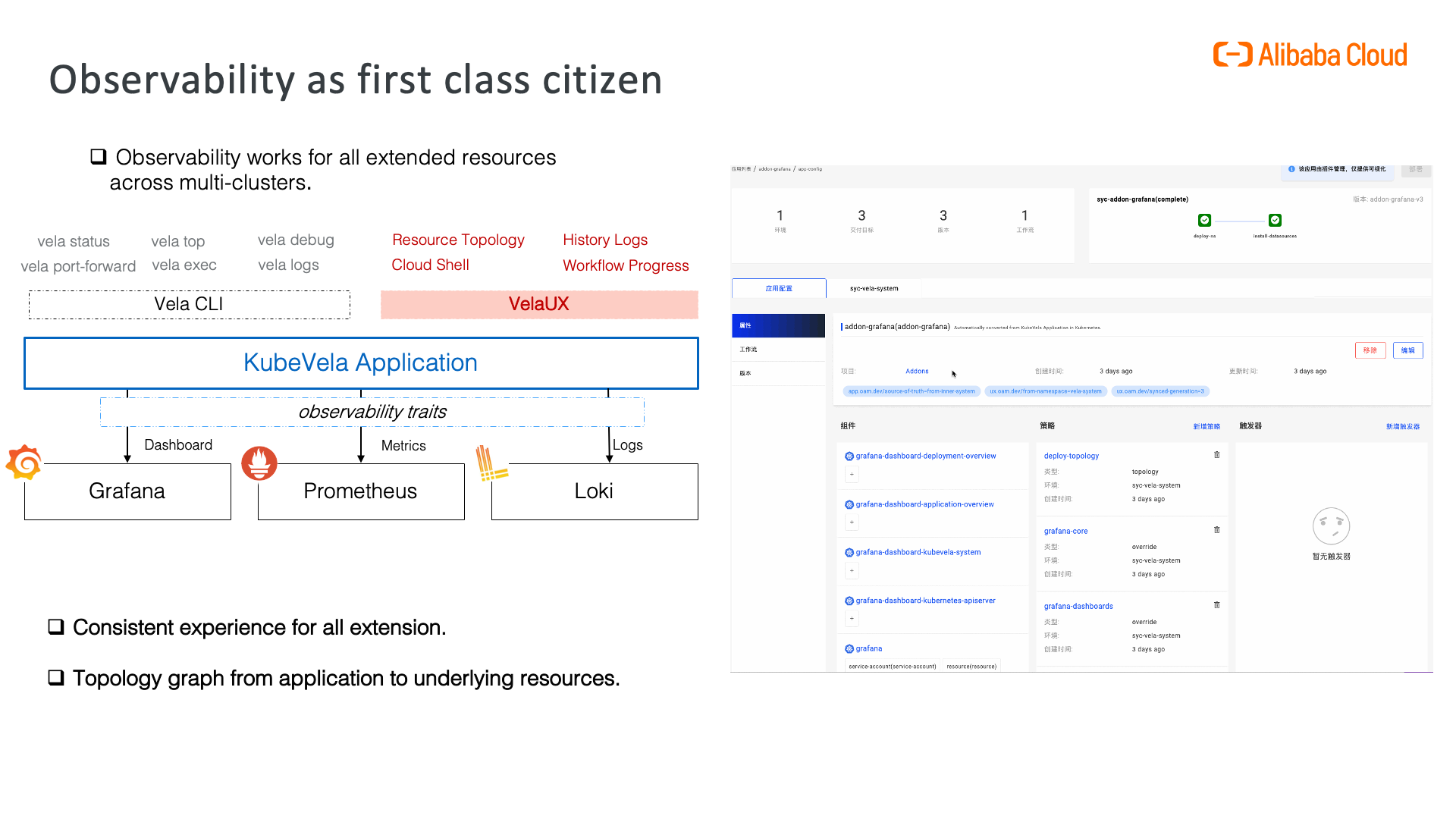Click the Loki logo icon
The image size is (1456, 819).
tap(491, 463)
